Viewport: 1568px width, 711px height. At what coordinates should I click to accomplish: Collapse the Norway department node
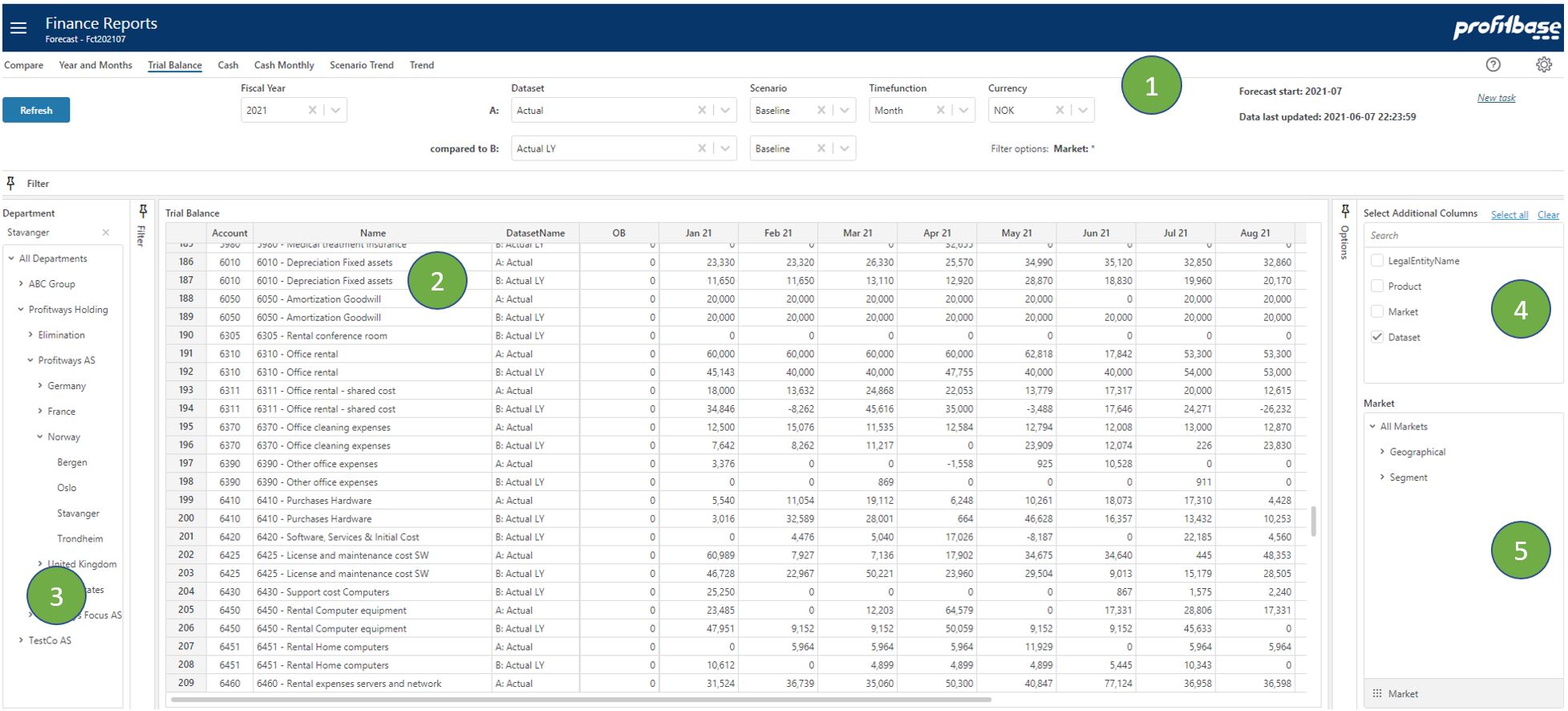[40, 437]
